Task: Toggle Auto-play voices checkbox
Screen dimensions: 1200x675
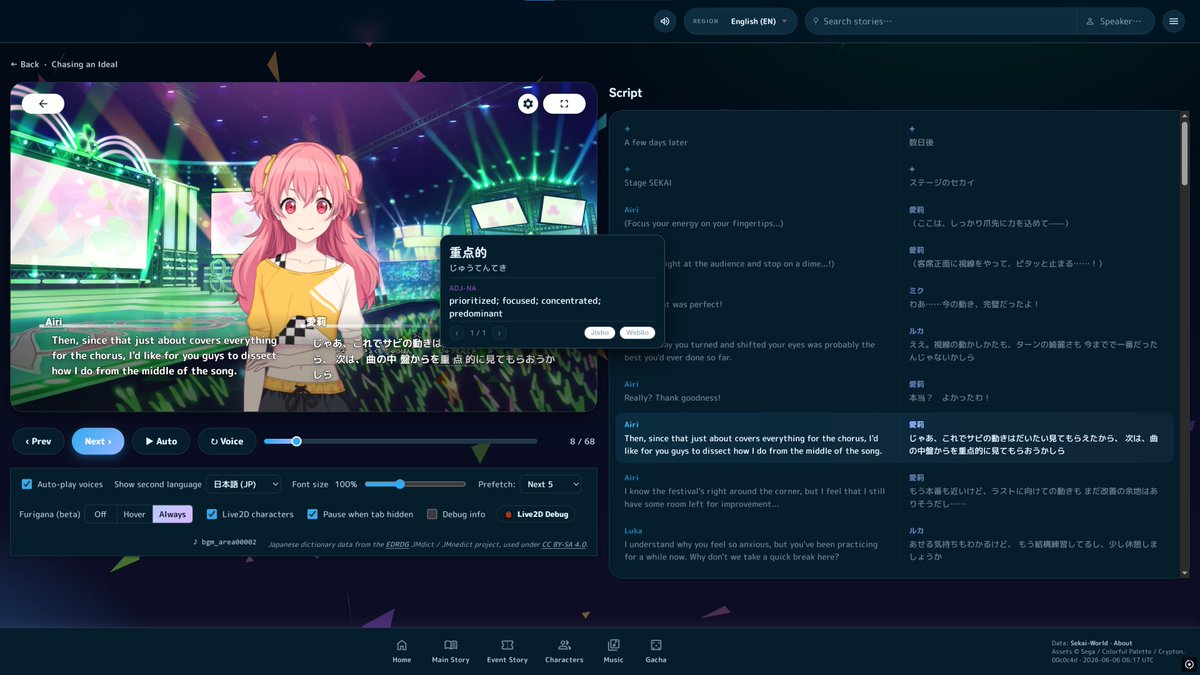Action: (x=27, y=484)
